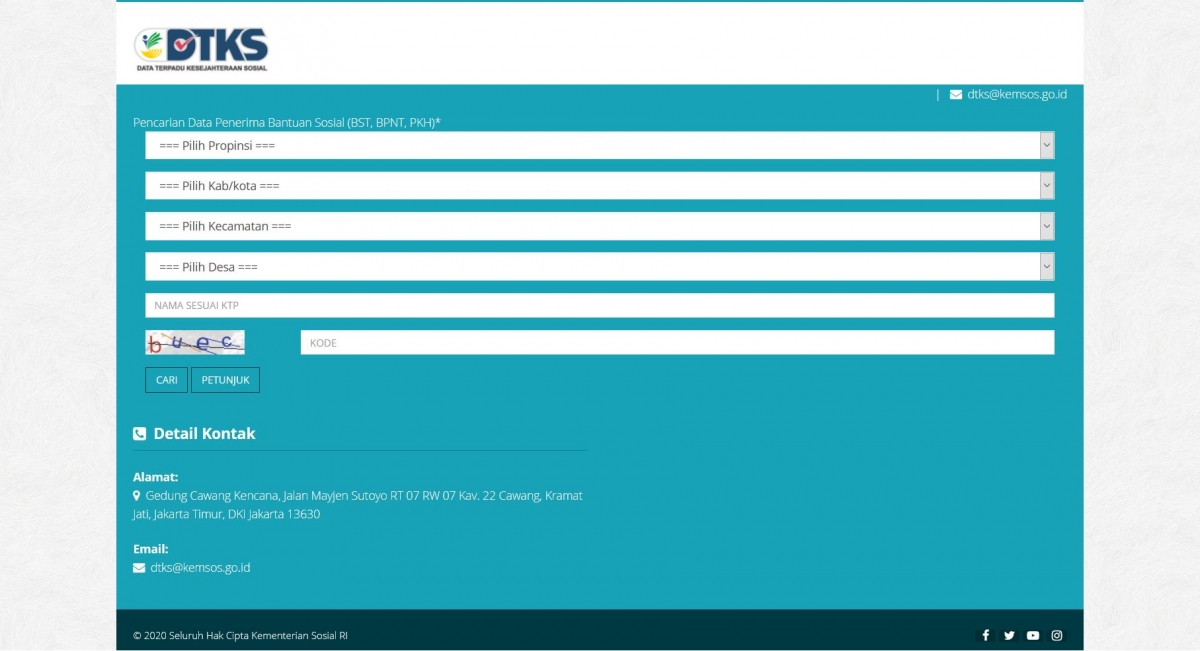Open the dtks@kemsos.go.id link in top bar

tap(1017, 95)
